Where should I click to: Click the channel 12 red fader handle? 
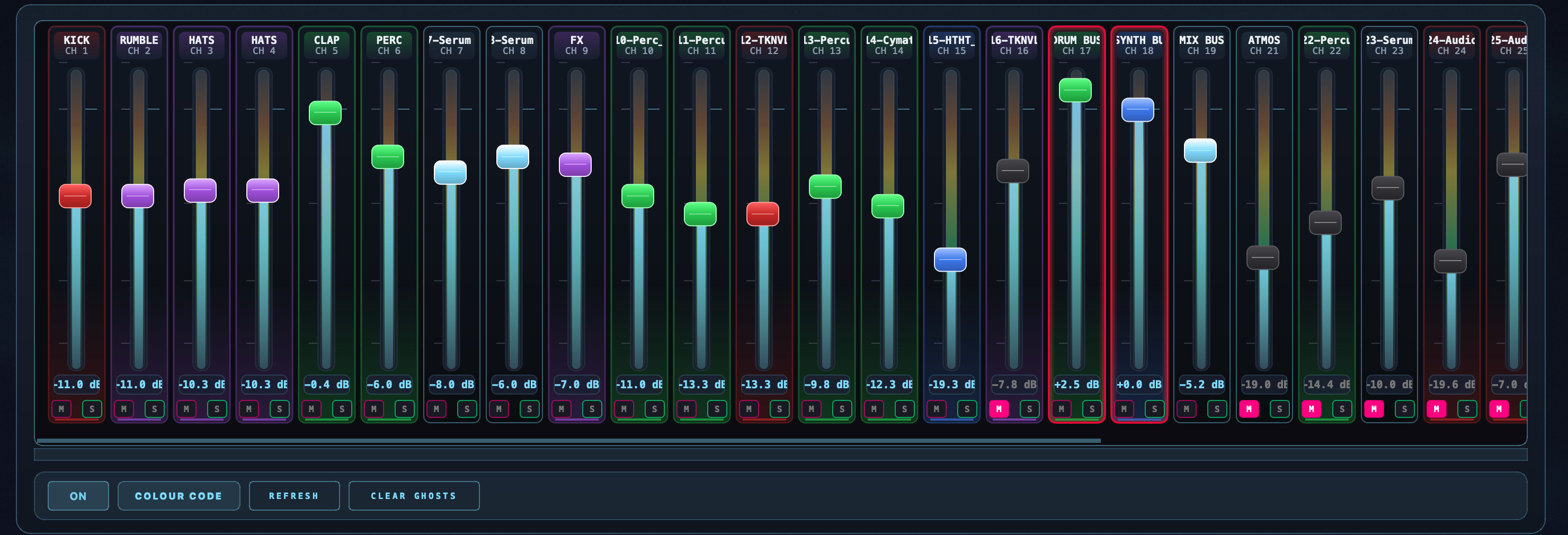[763, 214]
